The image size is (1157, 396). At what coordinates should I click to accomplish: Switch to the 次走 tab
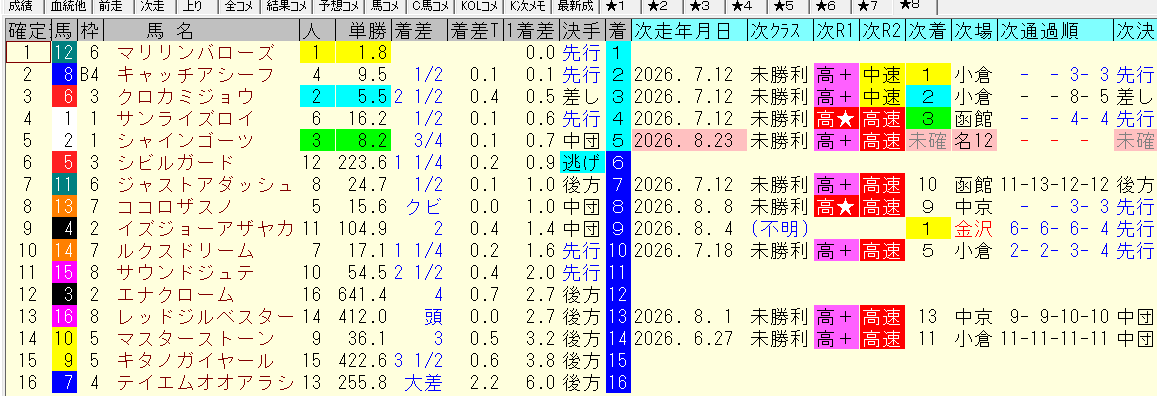coord(153,7)
